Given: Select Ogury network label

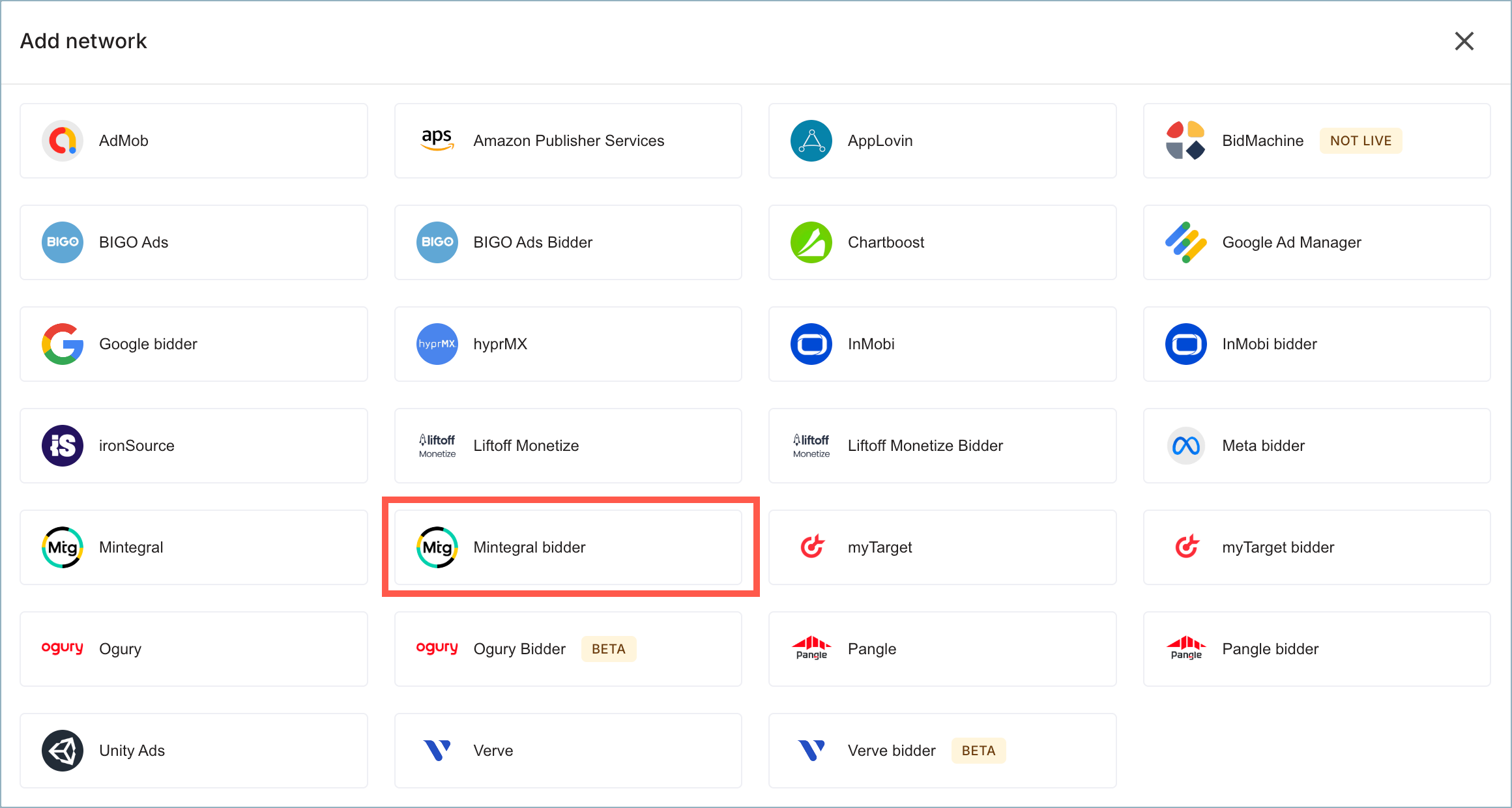Looking at the screenshot, I should [x=120, y=649].
